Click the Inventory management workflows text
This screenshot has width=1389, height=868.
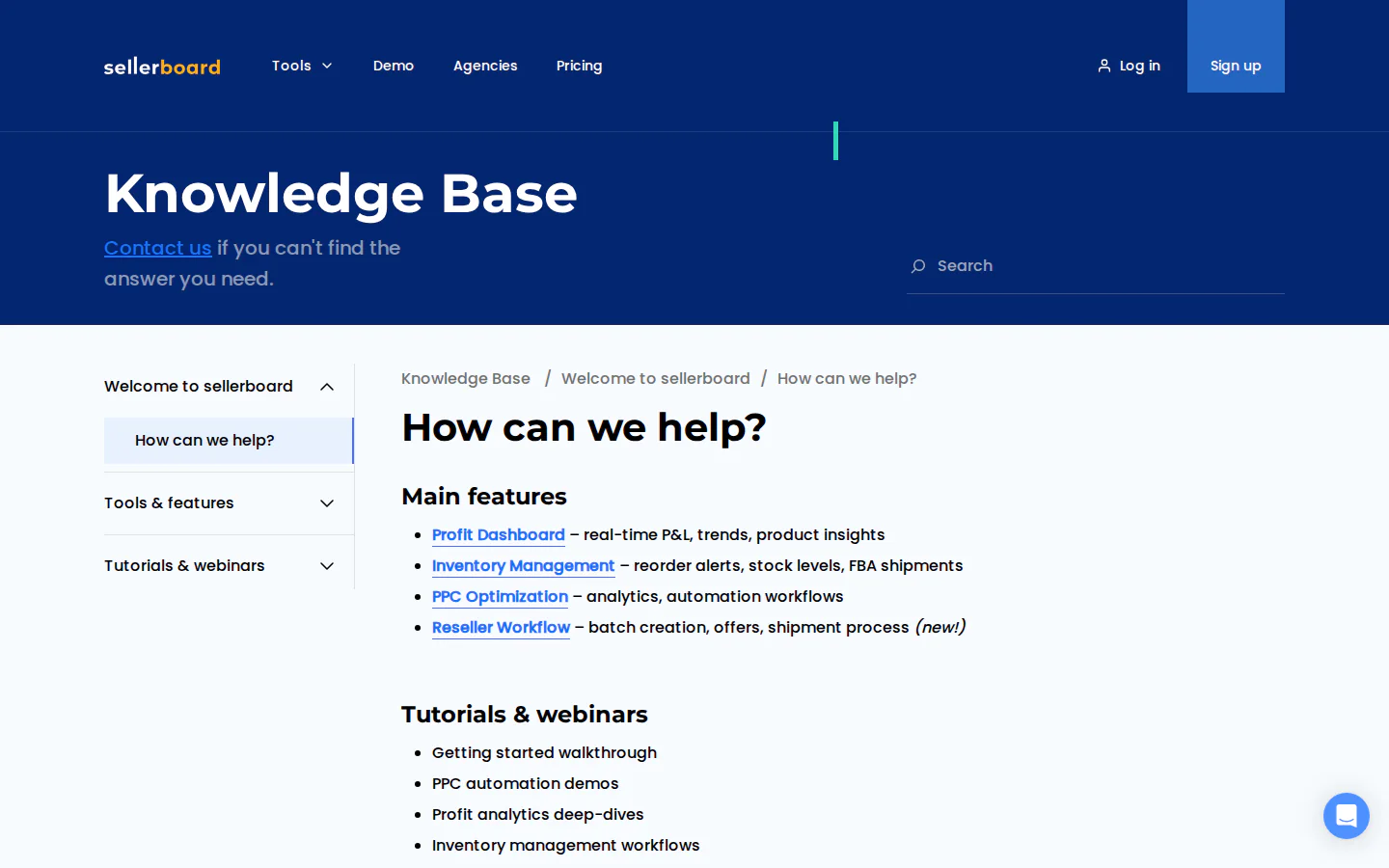tap(566, 845)
